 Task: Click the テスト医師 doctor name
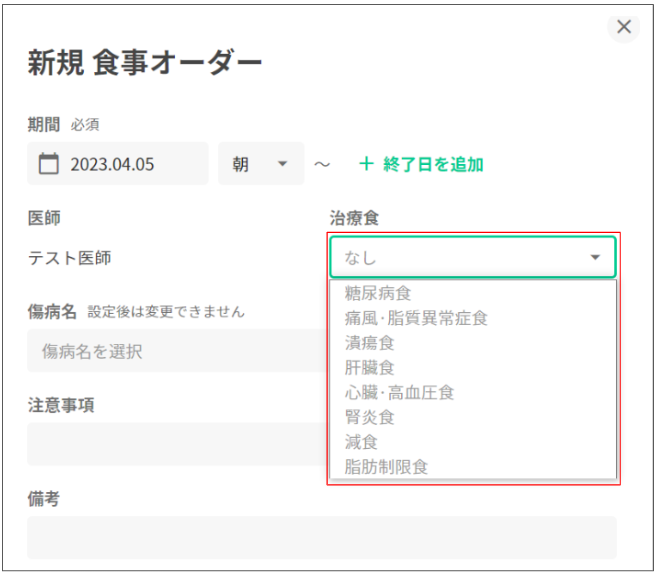pyautogui.click(x=69, y=258)
